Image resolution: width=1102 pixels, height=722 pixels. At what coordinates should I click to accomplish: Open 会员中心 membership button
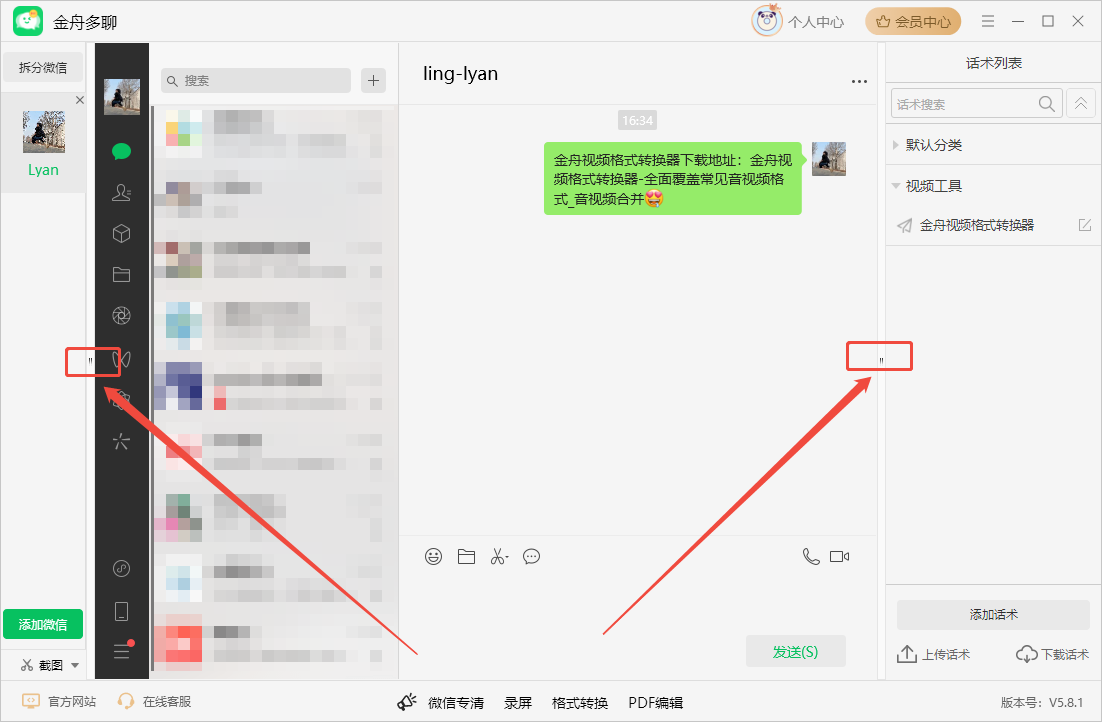tap(913, 22)
